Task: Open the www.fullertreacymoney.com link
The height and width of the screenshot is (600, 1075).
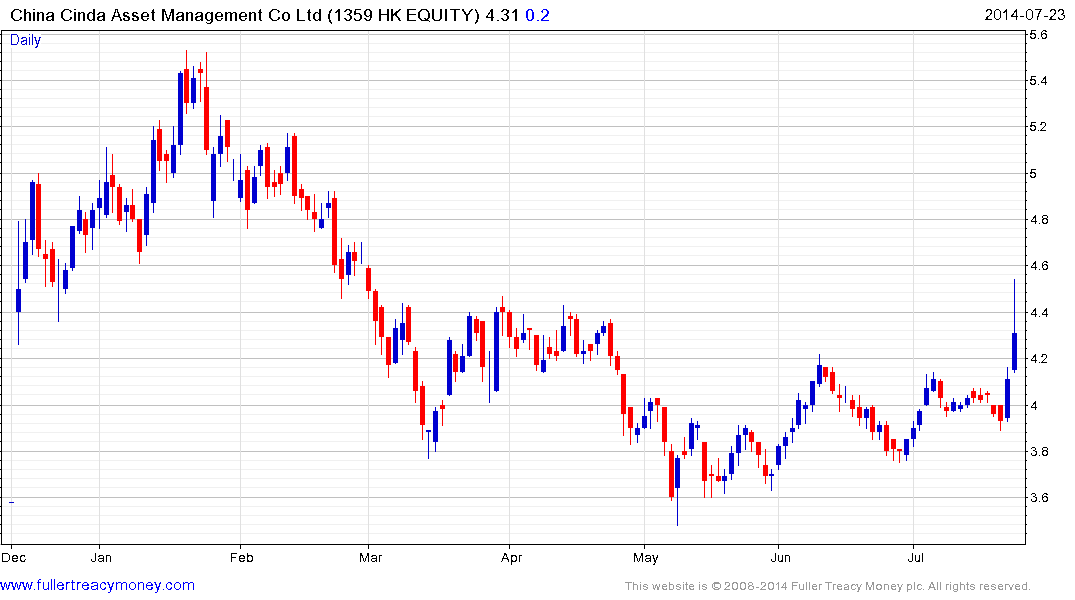Action: tap(97, 585)
